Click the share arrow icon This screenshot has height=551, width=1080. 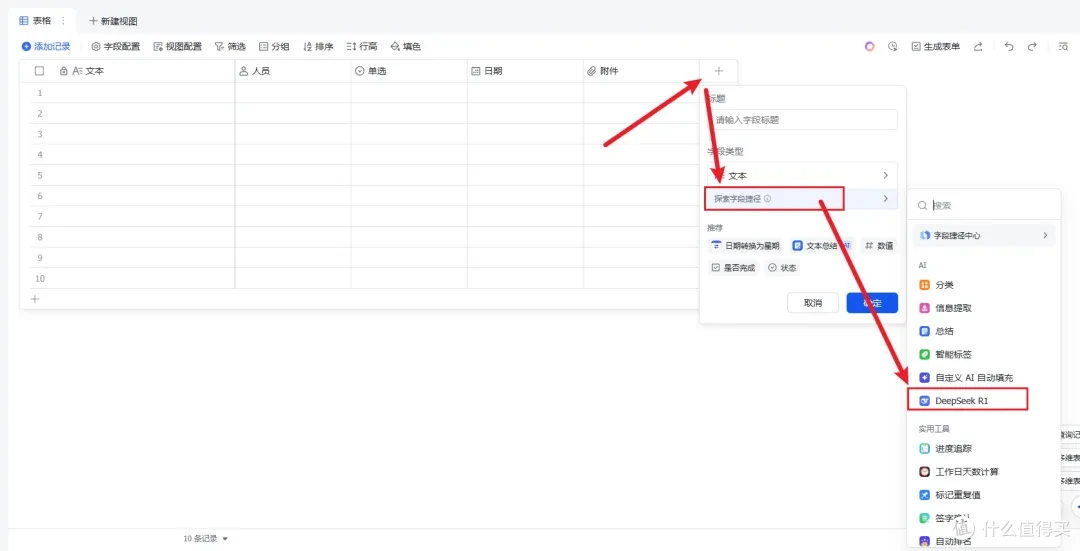[x=978, y=46]
